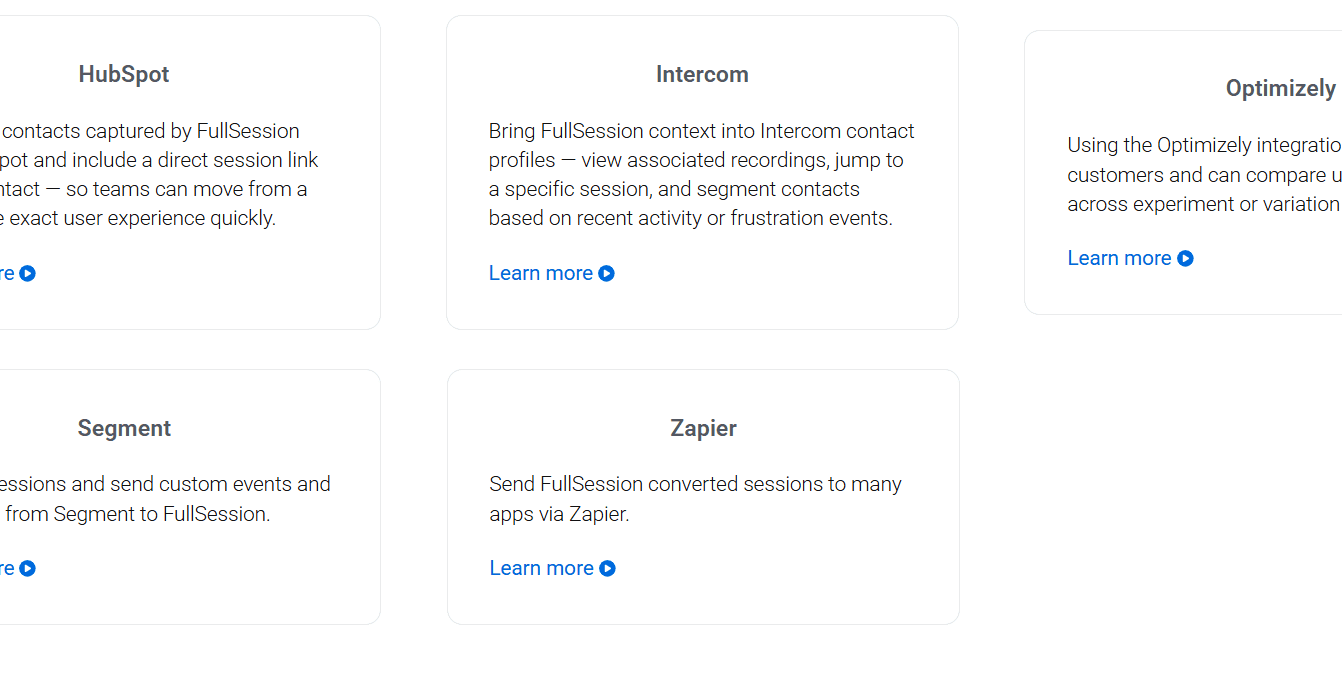Select the HubSpot card heading

[x=124, y=74]
